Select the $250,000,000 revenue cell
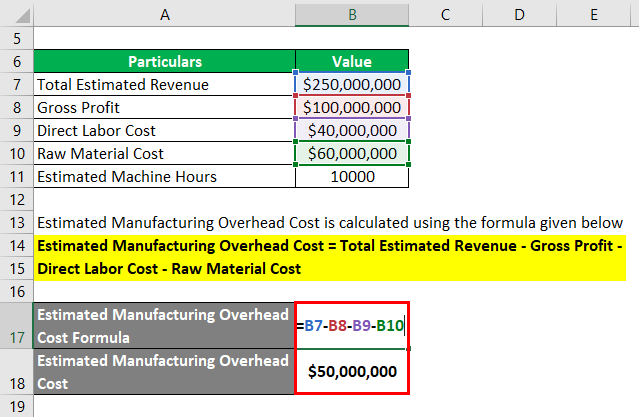639x417 pixels. (x=352, y=84)
